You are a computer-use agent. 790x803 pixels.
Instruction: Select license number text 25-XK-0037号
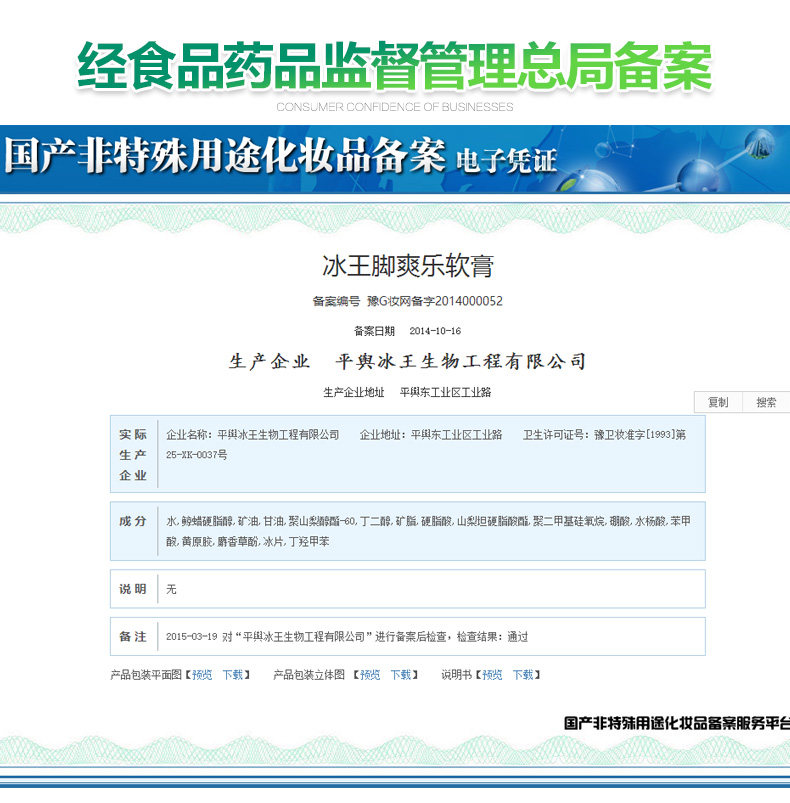point(197,454)
